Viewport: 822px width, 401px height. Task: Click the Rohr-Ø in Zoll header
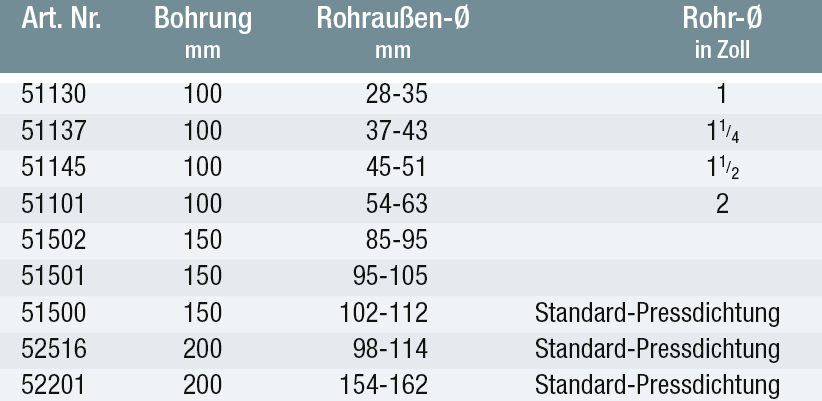[720, 32]
